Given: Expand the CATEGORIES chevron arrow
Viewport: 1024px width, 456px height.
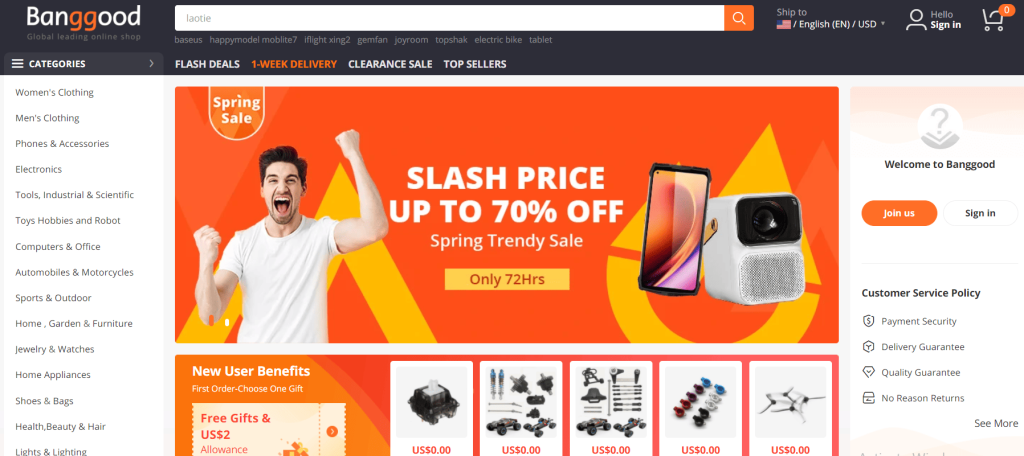Looking at the screenshot, I should click(152, 63).
